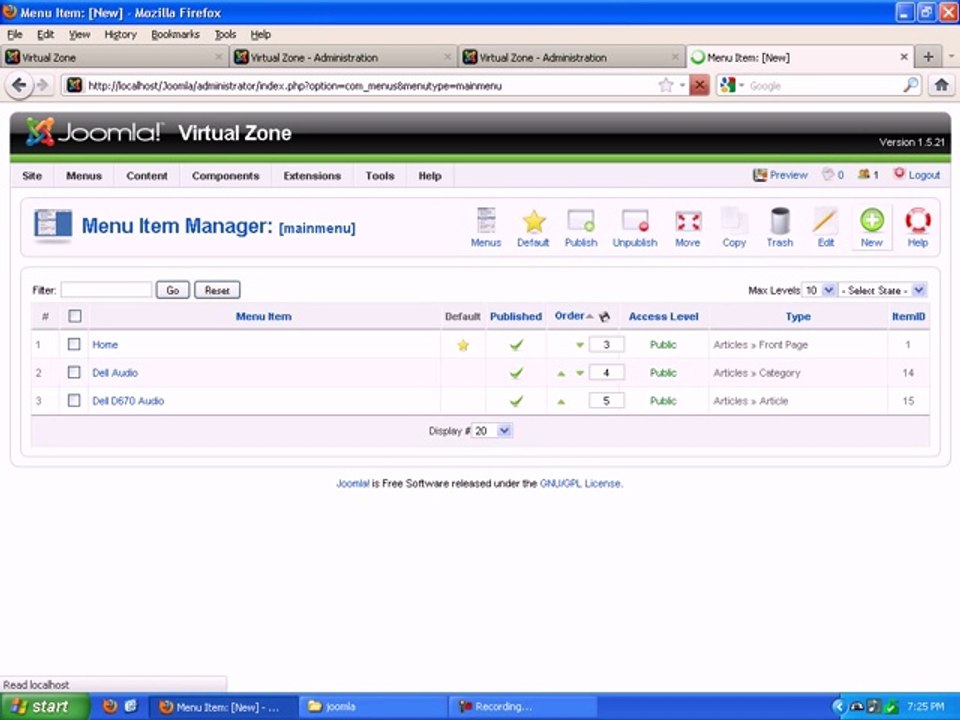
Task: Open the Select State dropdown
Action: (882, 290)
